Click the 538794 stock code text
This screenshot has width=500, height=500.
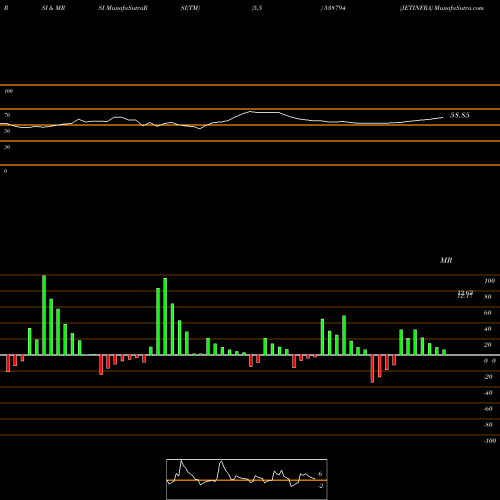(334, 8)
